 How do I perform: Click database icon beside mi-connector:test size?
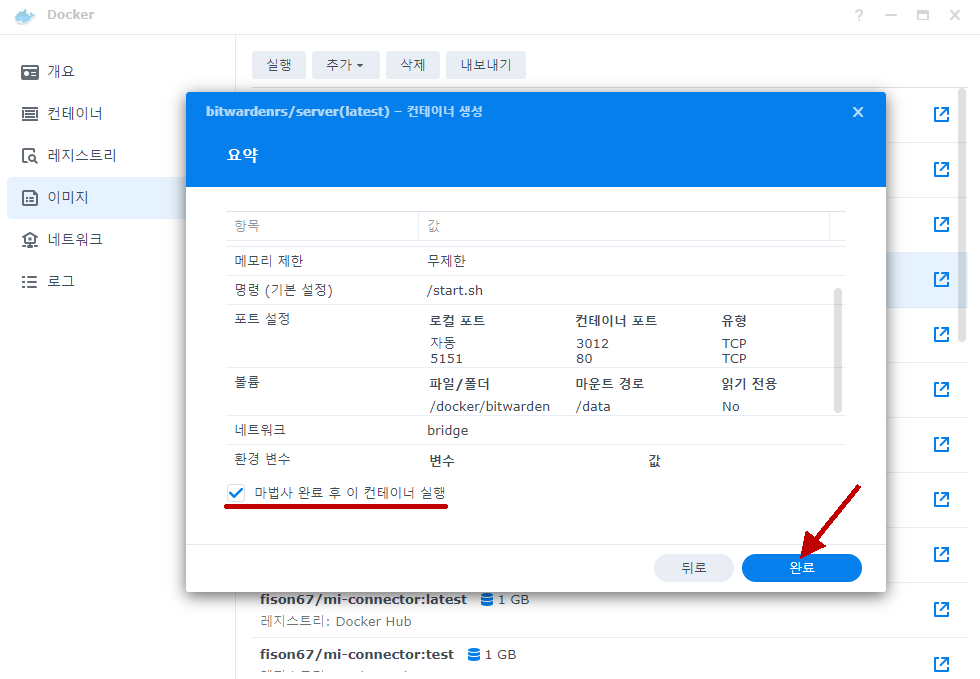click(x=474, y=655)
